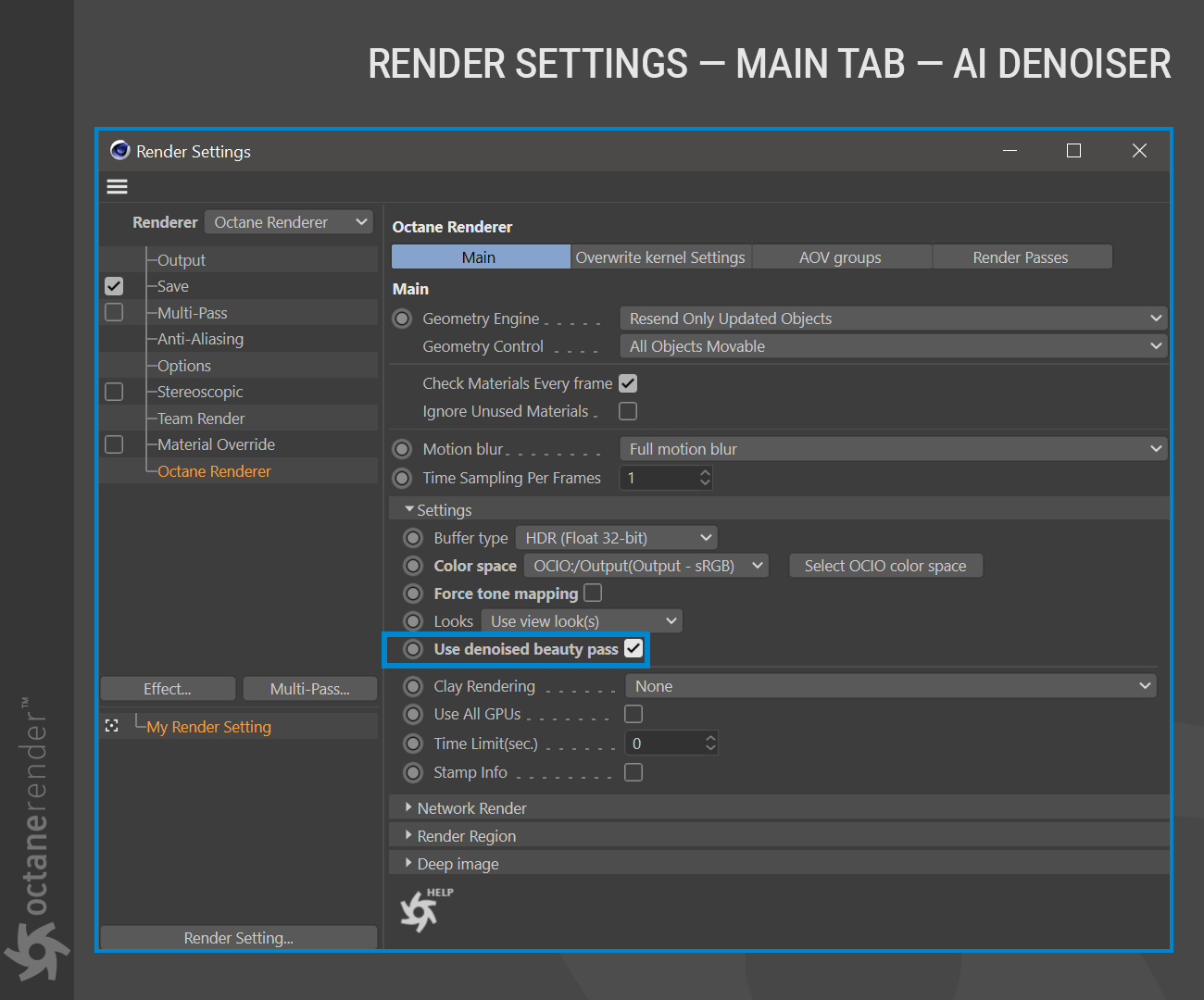This screenshot has width=1204, height=1000.
Task: Click the Time Limit animation dot
Action: coord(413,744)
